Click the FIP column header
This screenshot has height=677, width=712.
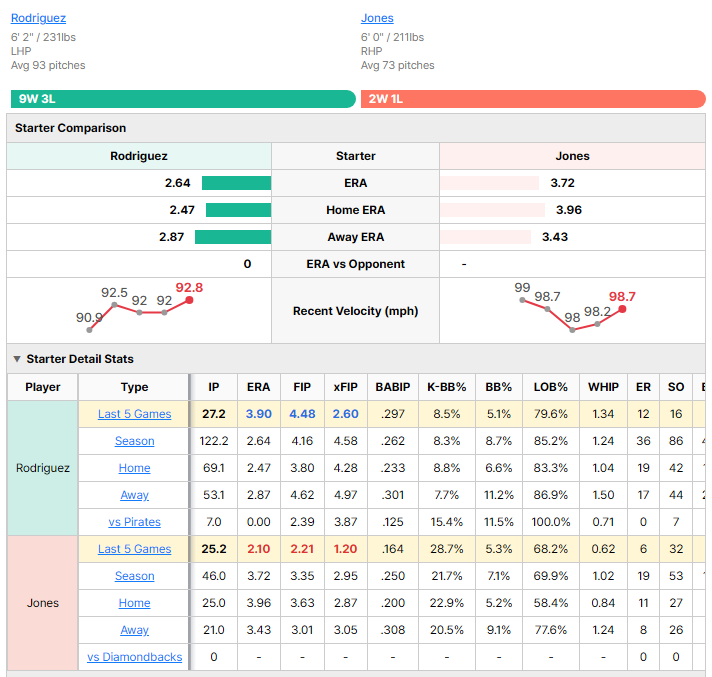tap(302, 387)
